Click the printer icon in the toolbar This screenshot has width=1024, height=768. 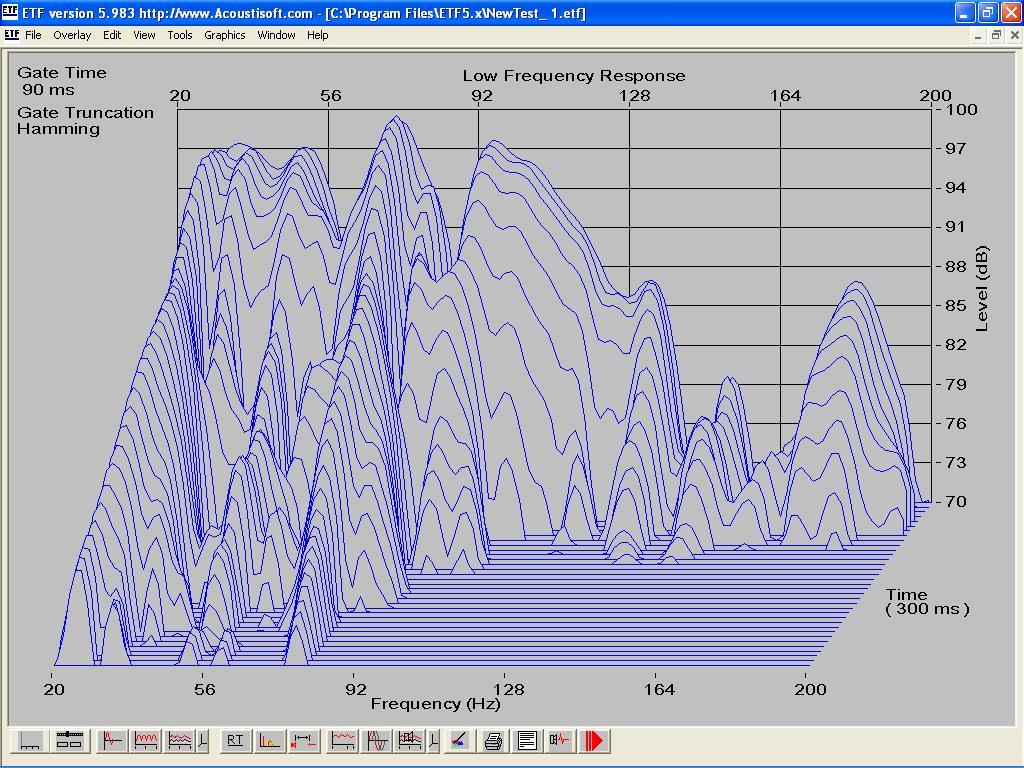tap(493, 741)
